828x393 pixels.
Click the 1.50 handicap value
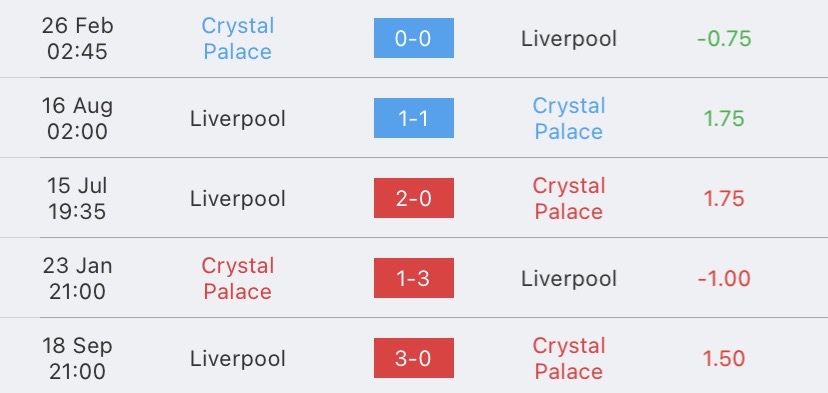coord(724,359)
